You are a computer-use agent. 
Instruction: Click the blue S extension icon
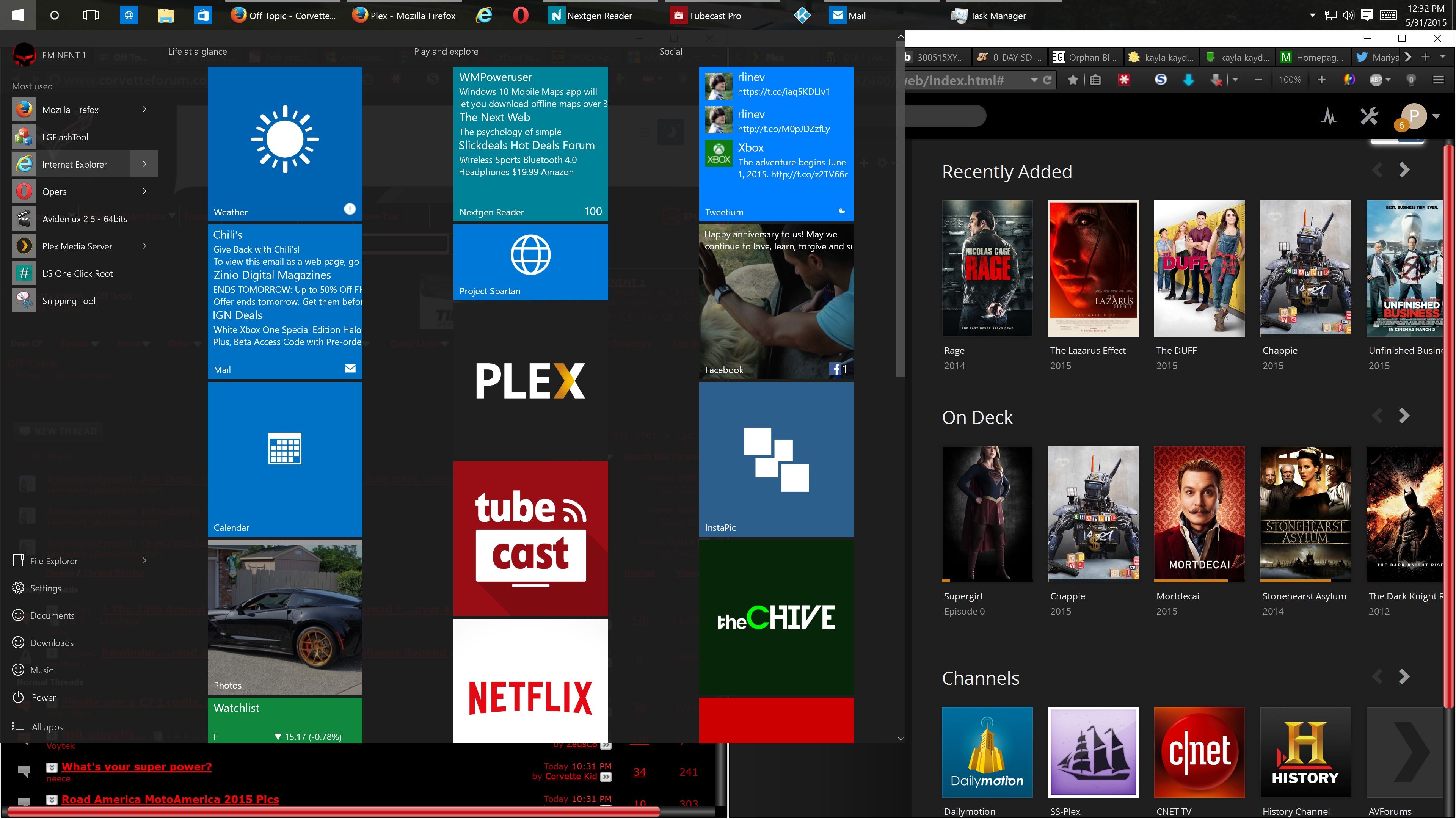tap(1160, 80)
